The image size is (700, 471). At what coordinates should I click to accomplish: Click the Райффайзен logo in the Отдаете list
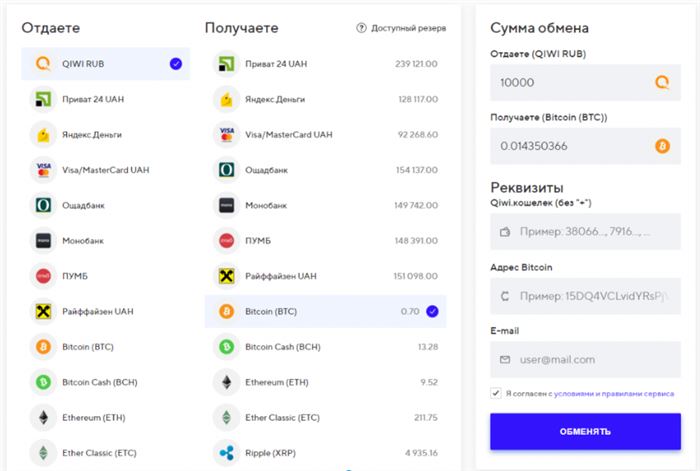click(x=43, y=311)
